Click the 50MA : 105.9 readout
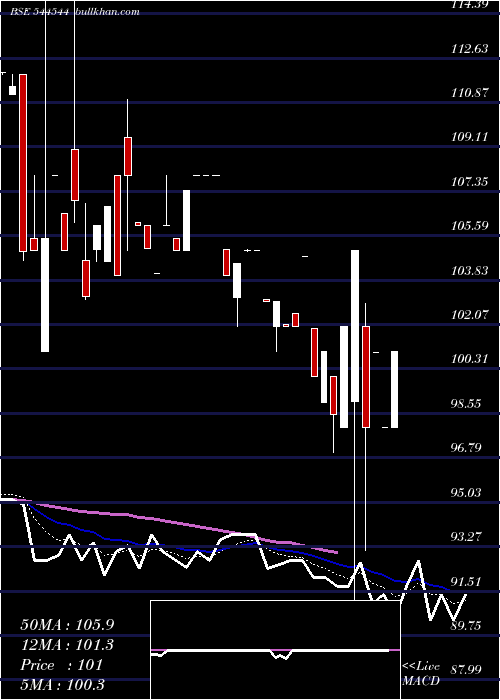 point(67,625)
